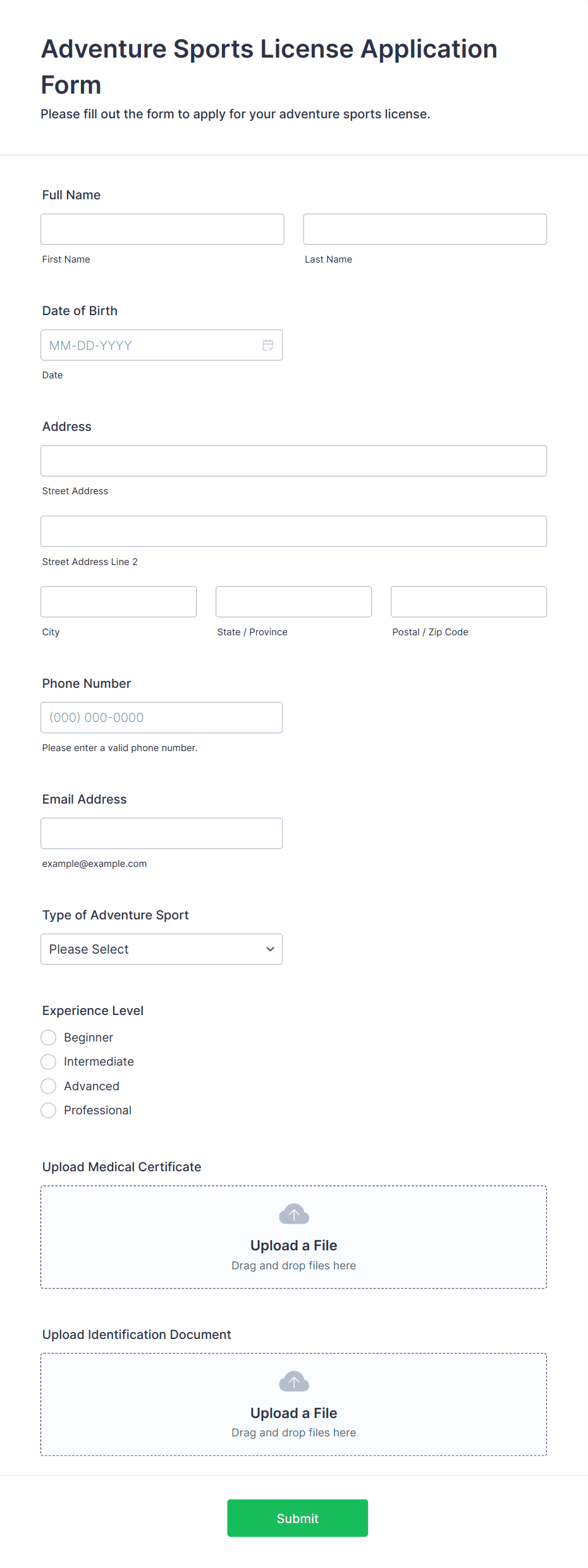
Task: Click the Phone Number input
Action: (162, 718)
